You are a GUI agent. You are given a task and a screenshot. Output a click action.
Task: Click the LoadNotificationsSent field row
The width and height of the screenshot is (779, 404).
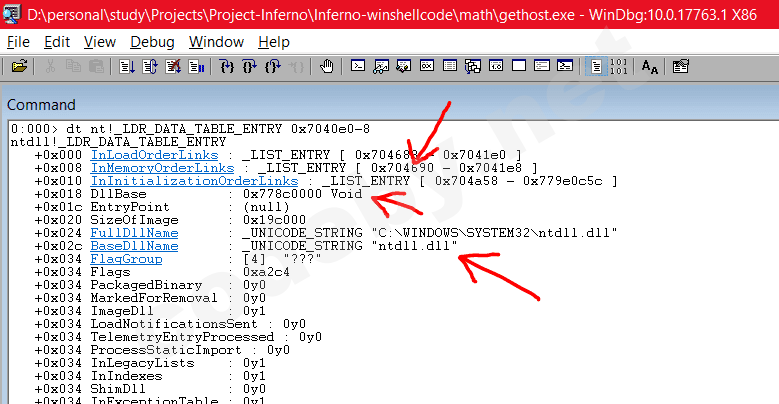pos(170,324)
